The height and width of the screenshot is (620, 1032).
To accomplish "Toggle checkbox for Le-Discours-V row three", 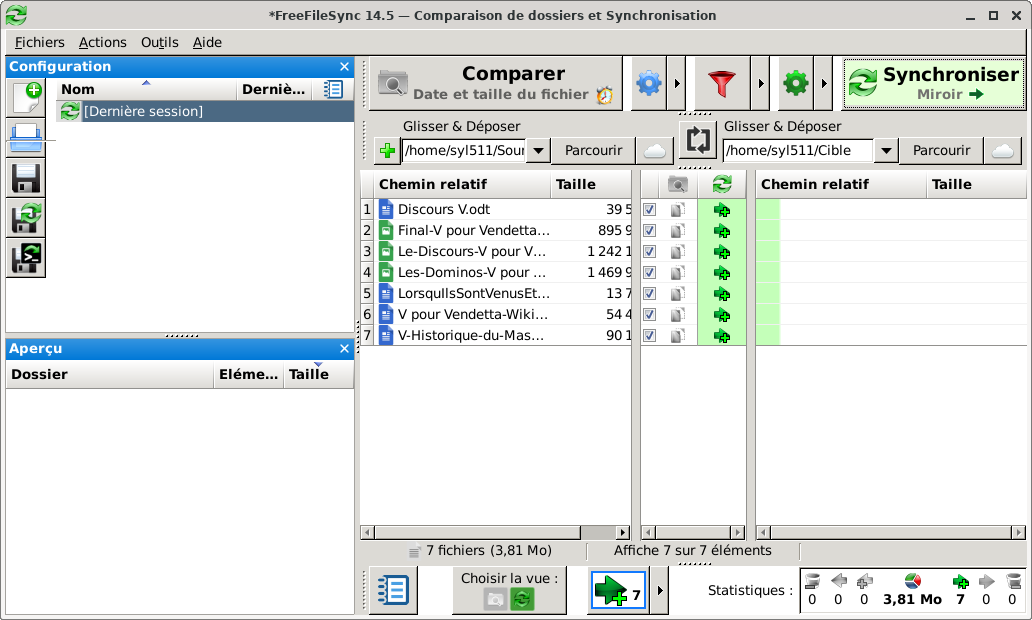I will [650, 252].
